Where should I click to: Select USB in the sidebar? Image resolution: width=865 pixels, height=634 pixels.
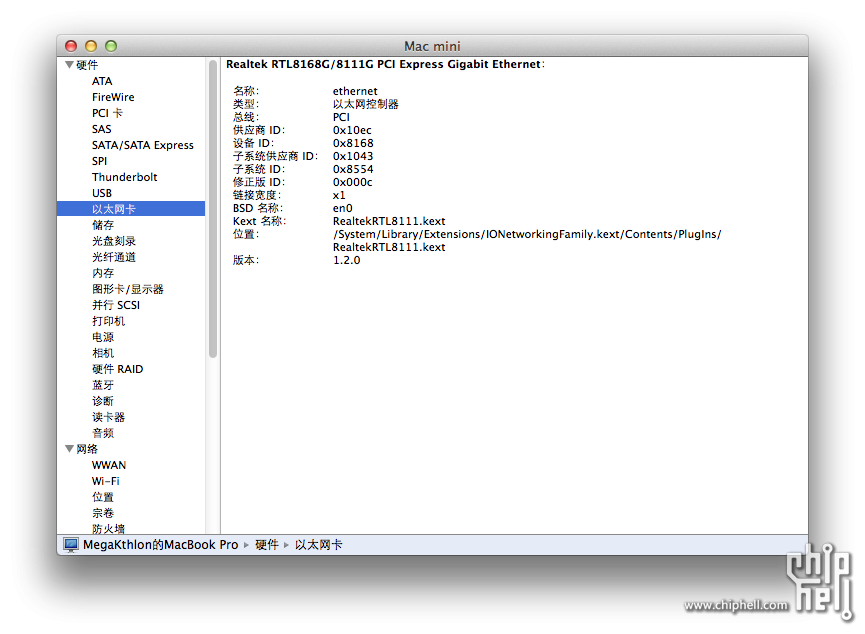pyautogui.click(x=102, y=193)
